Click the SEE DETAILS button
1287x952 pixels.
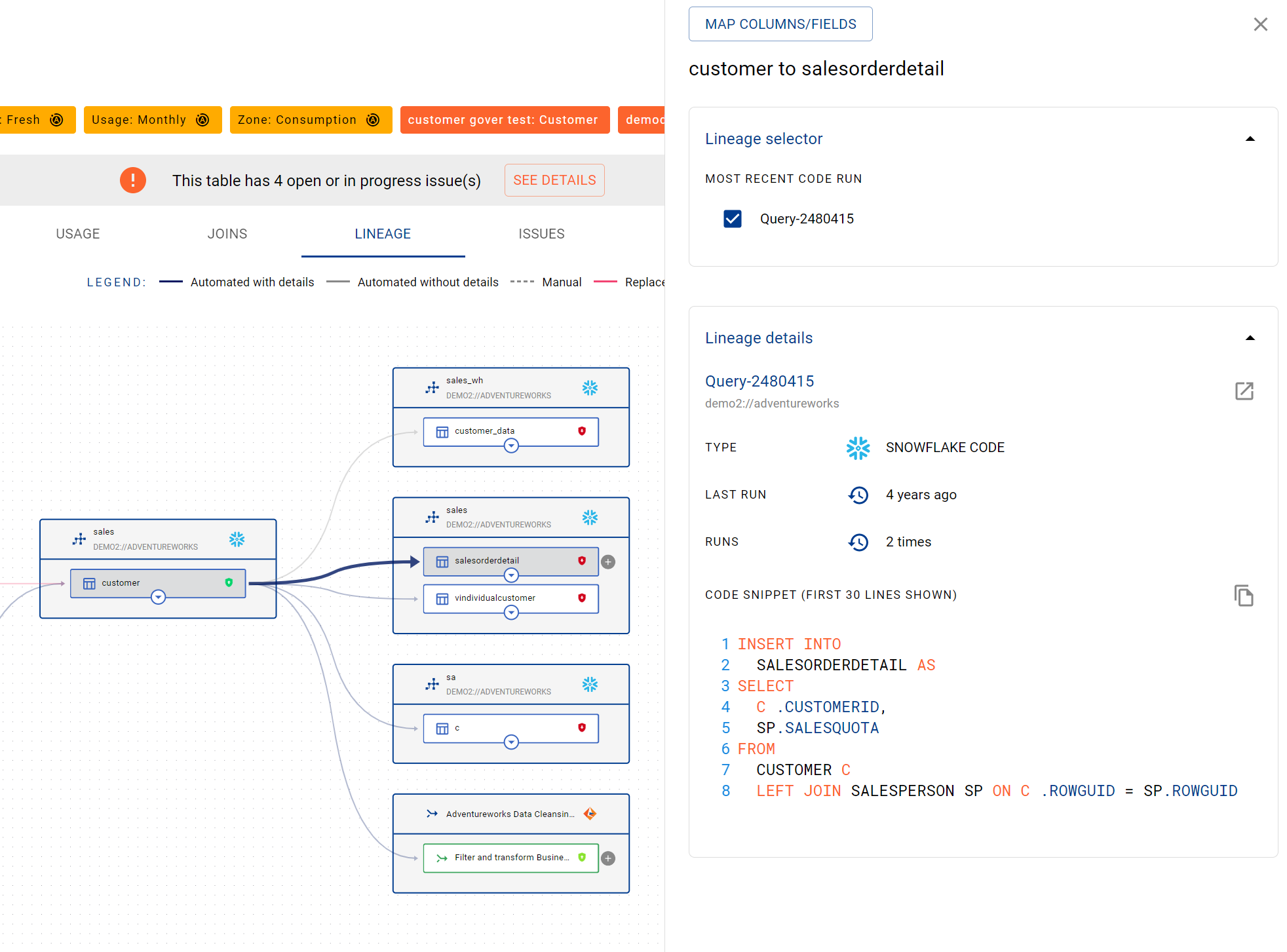[554, 180]
